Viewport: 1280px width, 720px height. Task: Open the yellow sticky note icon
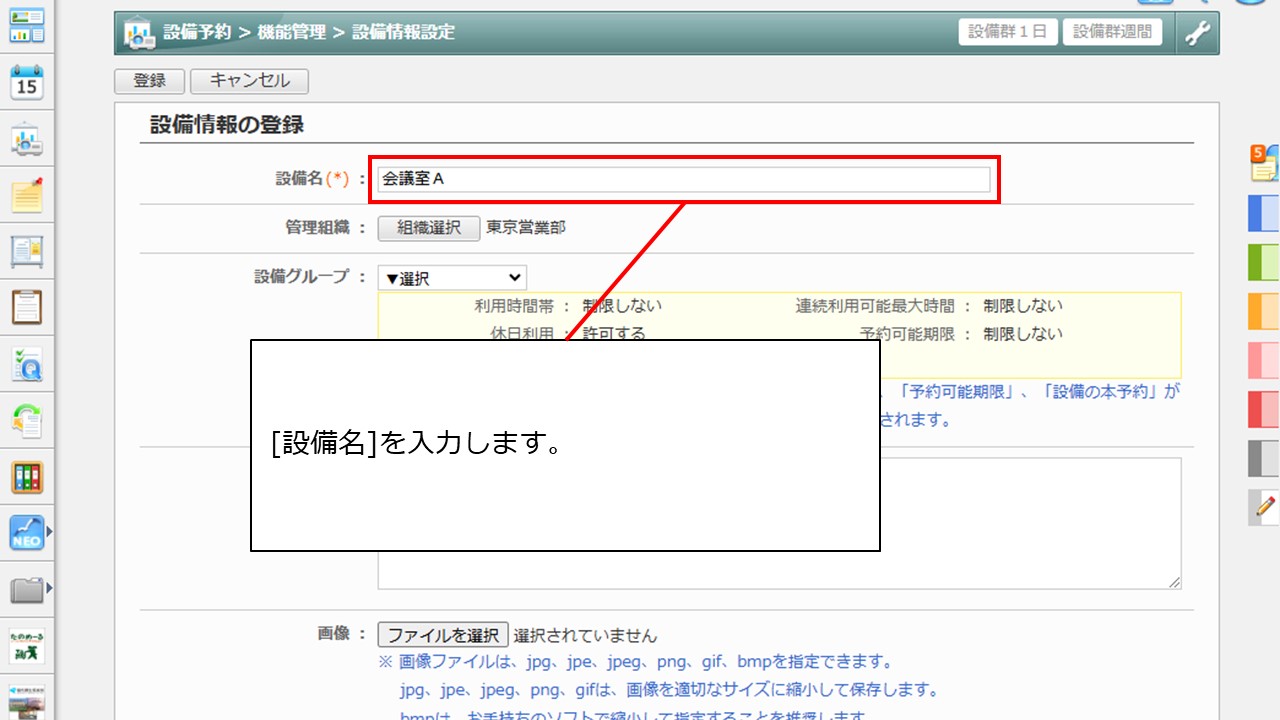click(x=27, y=195)
